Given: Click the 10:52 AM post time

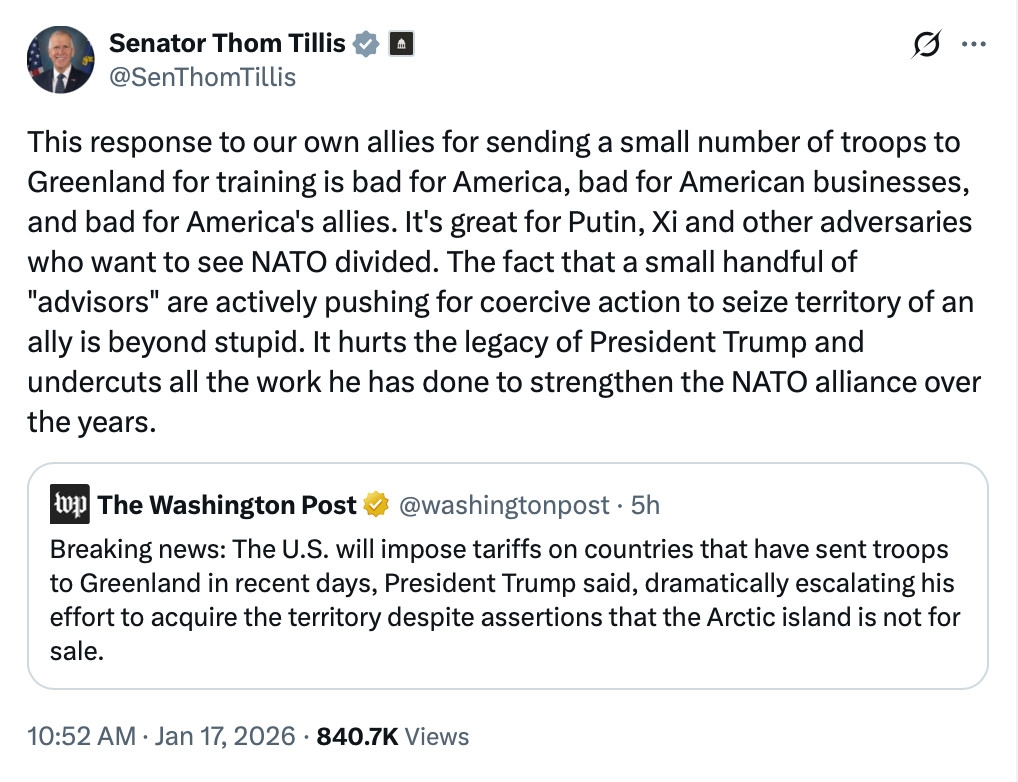Looking at the screenshot, I should tap(82, 737).
